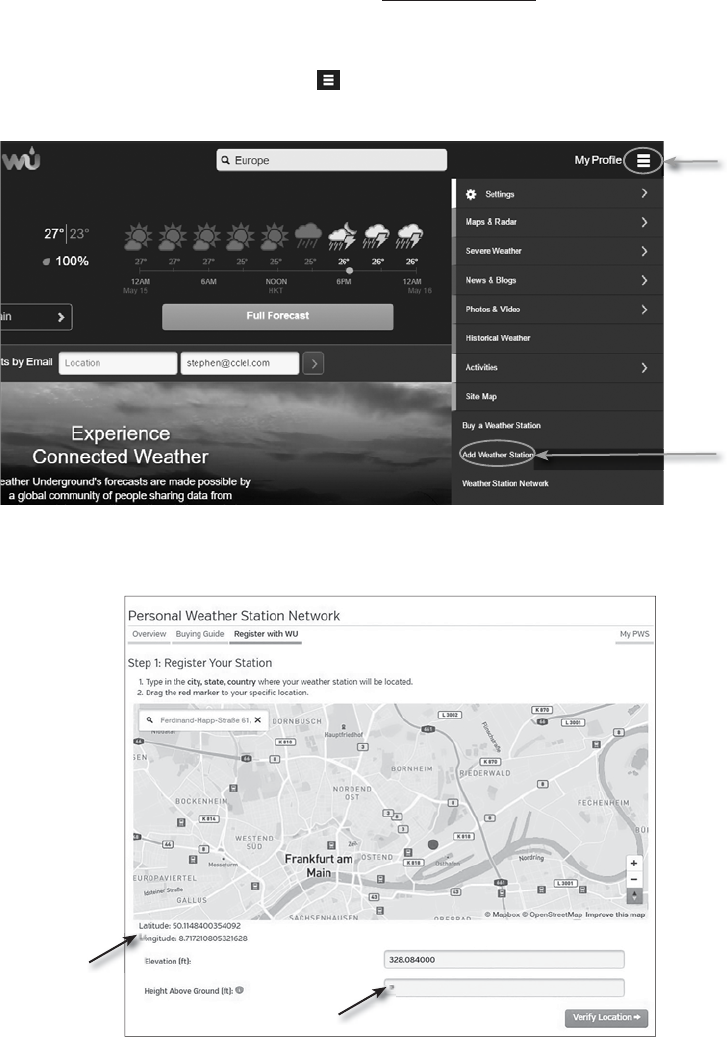Open Historical Weather menu item
Screen dimensions: 728x1037
pos(498,338)
